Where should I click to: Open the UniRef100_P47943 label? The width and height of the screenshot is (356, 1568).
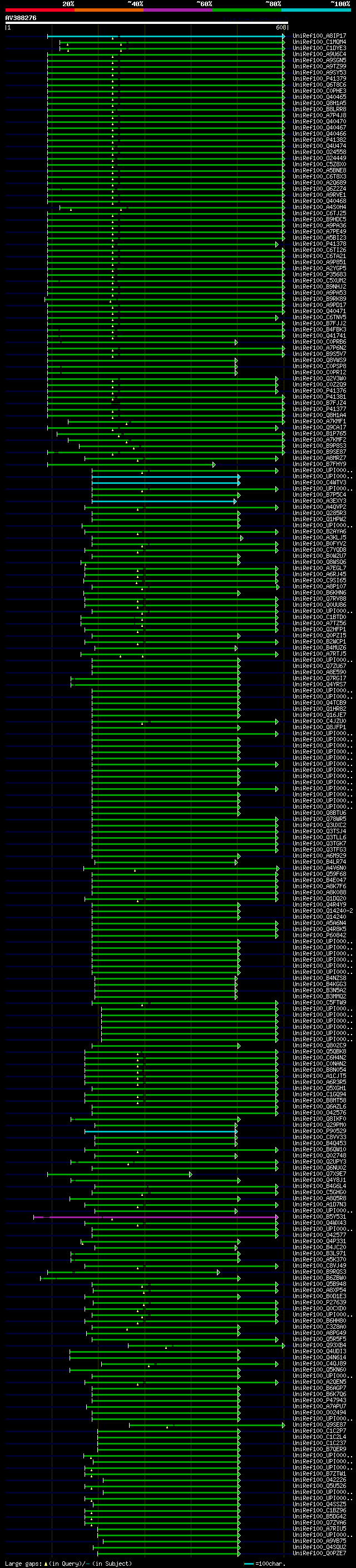pyautogui.click(x=319, y=1400)
